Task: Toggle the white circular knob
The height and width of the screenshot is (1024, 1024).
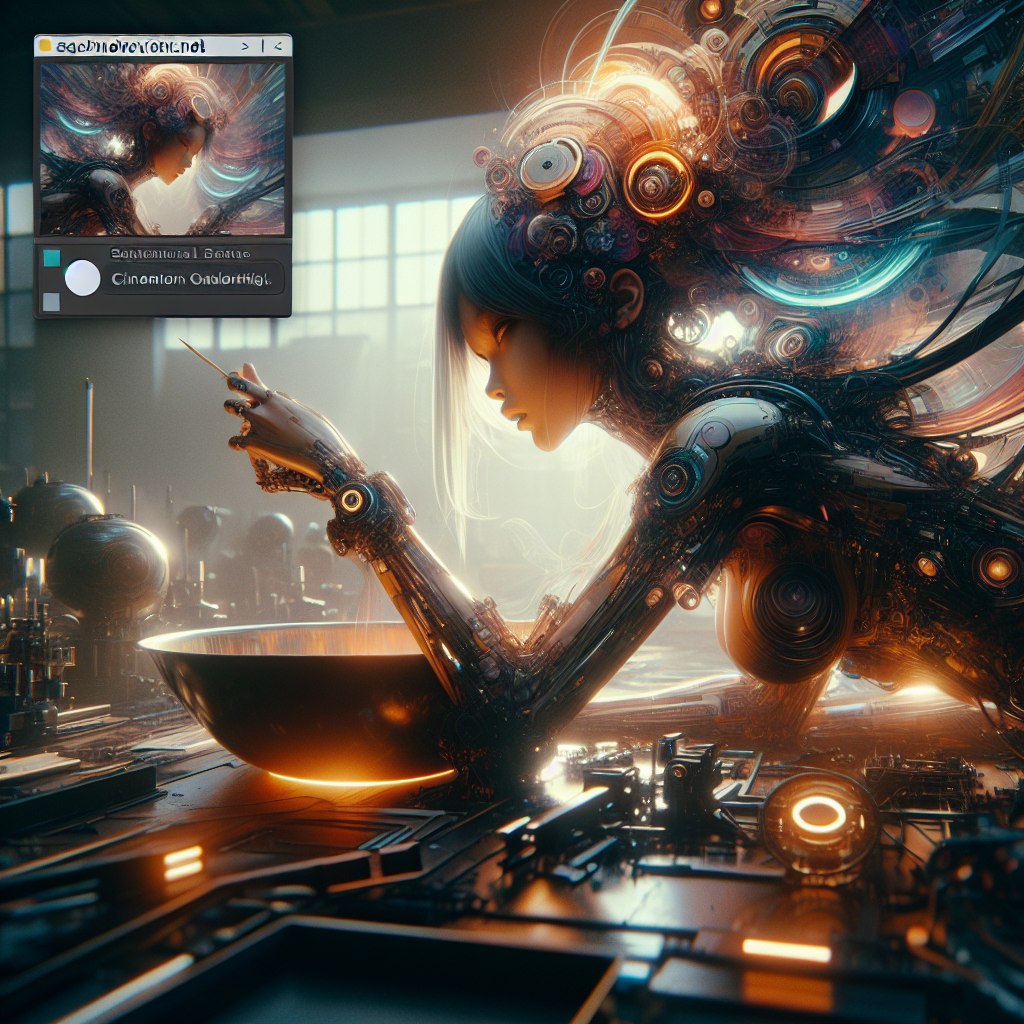Action: (82, 278)
